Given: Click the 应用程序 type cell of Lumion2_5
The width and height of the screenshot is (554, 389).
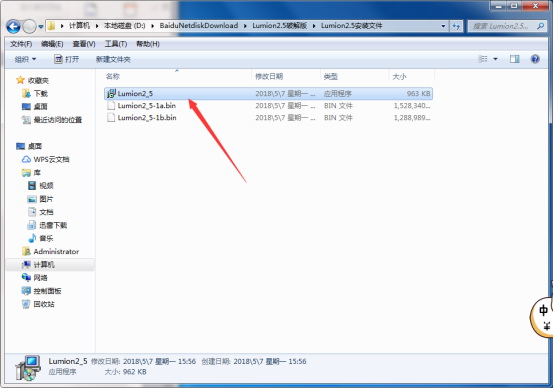Looking at the screenshot, I should pyautogui.click(x=337, y=94).
